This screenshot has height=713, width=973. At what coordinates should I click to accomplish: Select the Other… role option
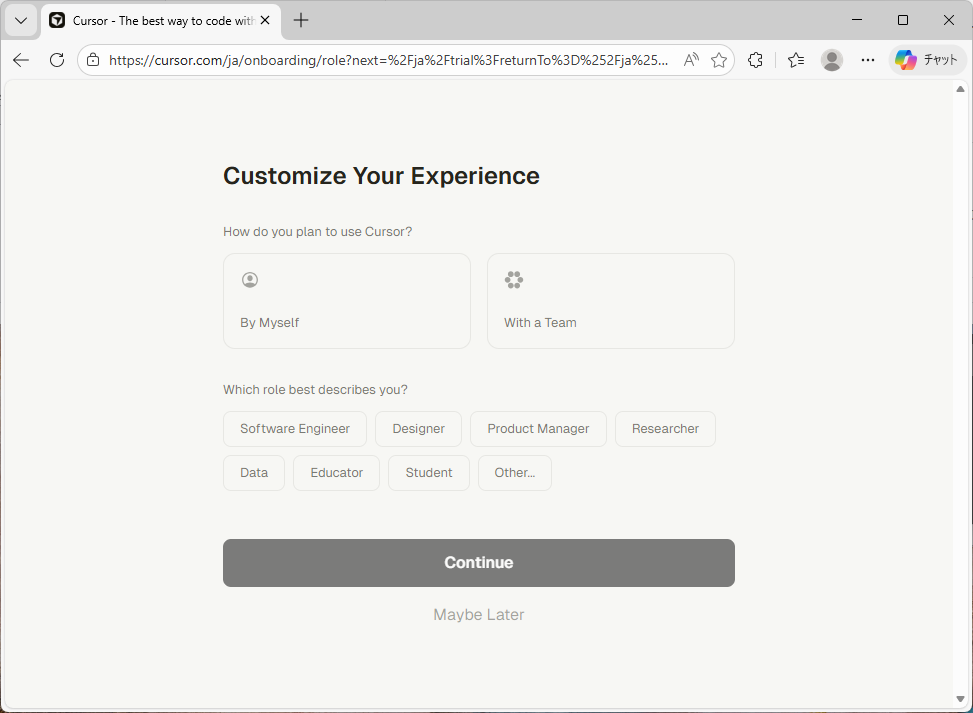tap(514, 473)
